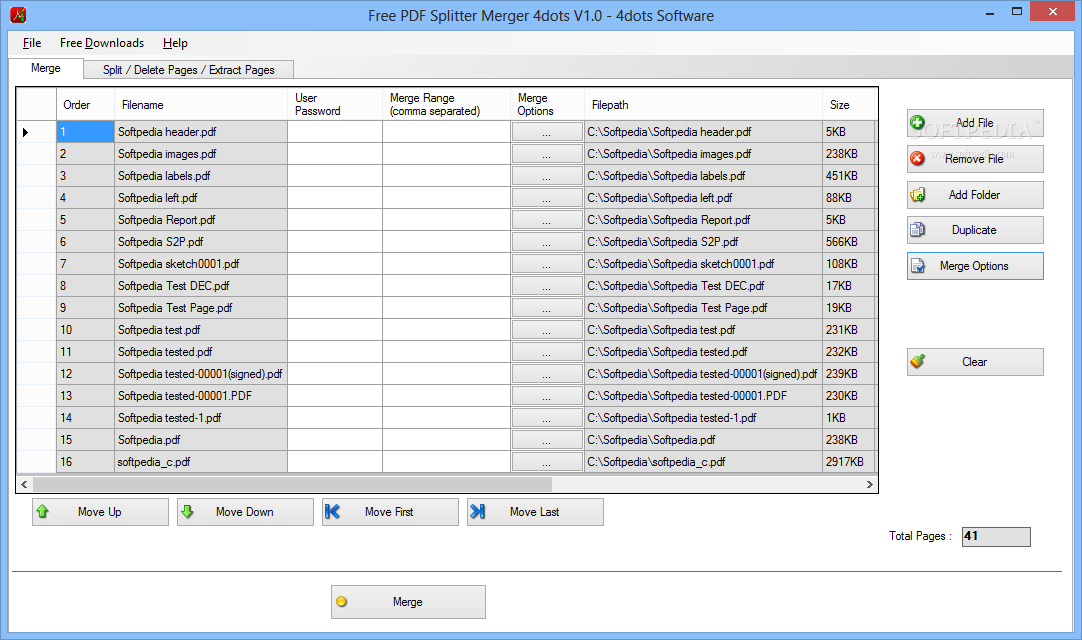This screenshot has height=640, width=1082.
Task: Open merge options for Softpedia left.pdf row
Action: coord(547,198)
